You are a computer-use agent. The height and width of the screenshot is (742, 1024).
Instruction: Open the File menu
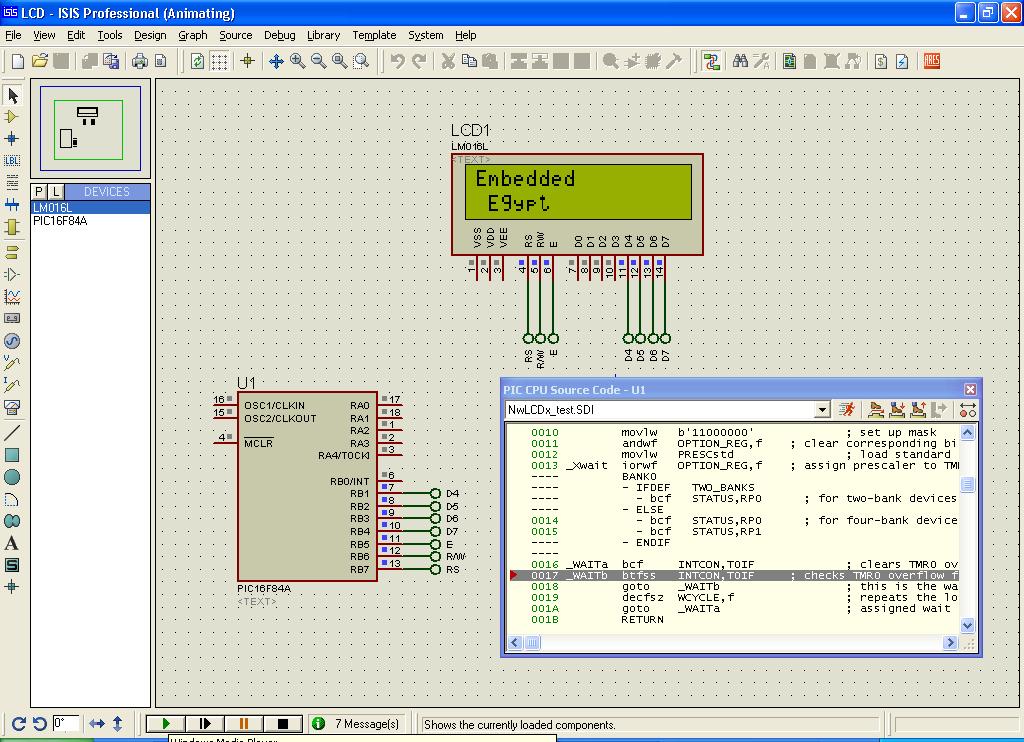coord(13,35)
